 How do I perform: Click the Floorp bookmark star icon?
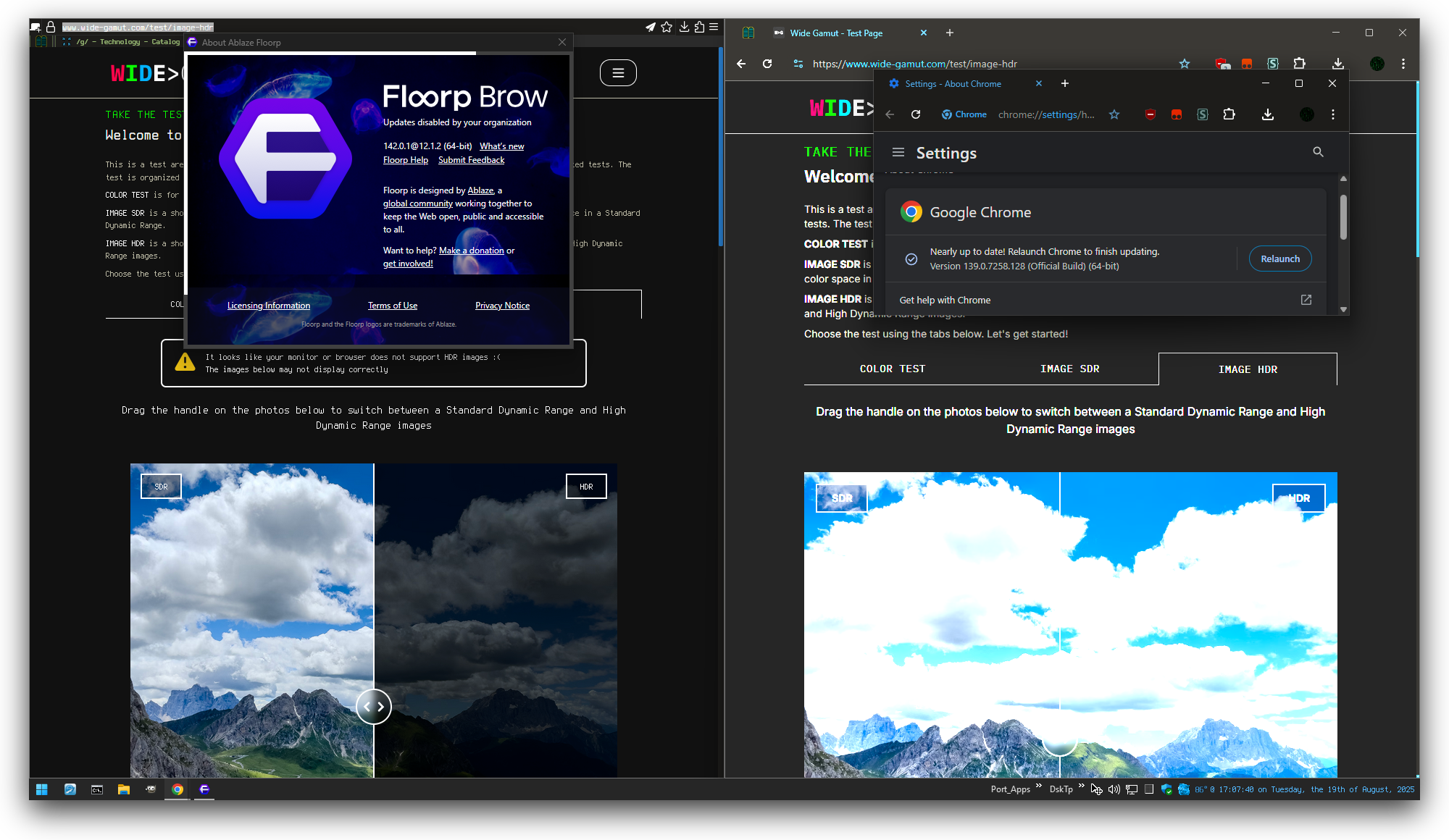click(667, 27)
